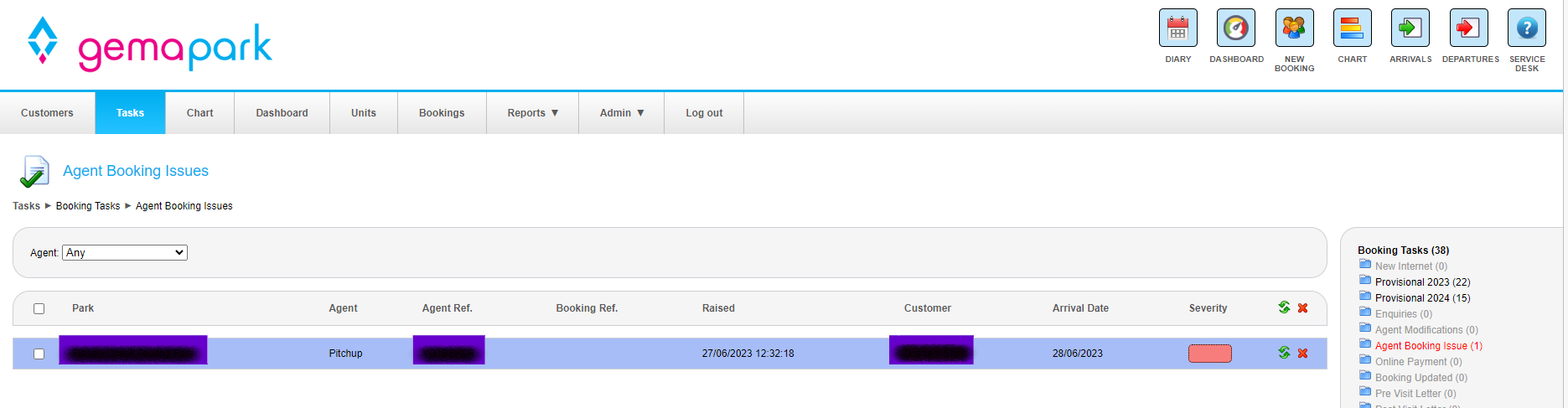Tick the checkbox for the Pitchup booking row
1568x408 pixels.
click(x=39, y=354)
